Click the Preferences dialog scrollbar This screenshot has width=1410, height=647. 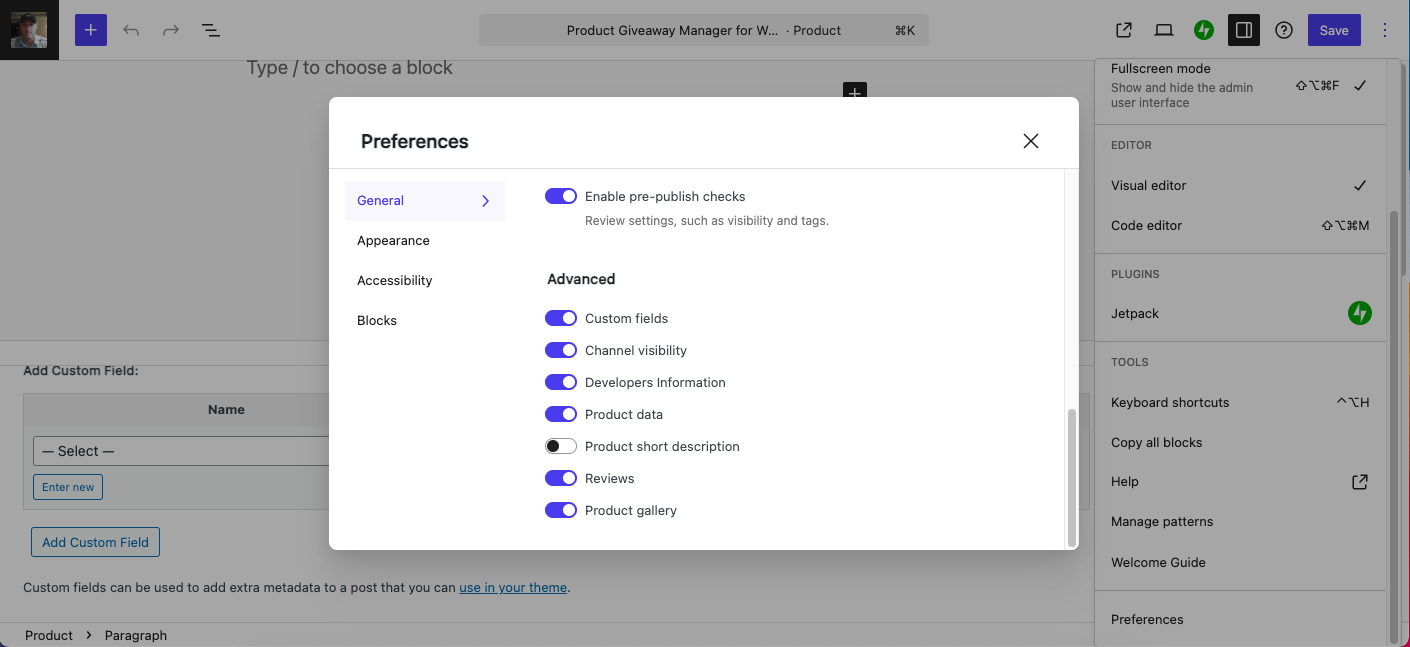coord(1072,476)
